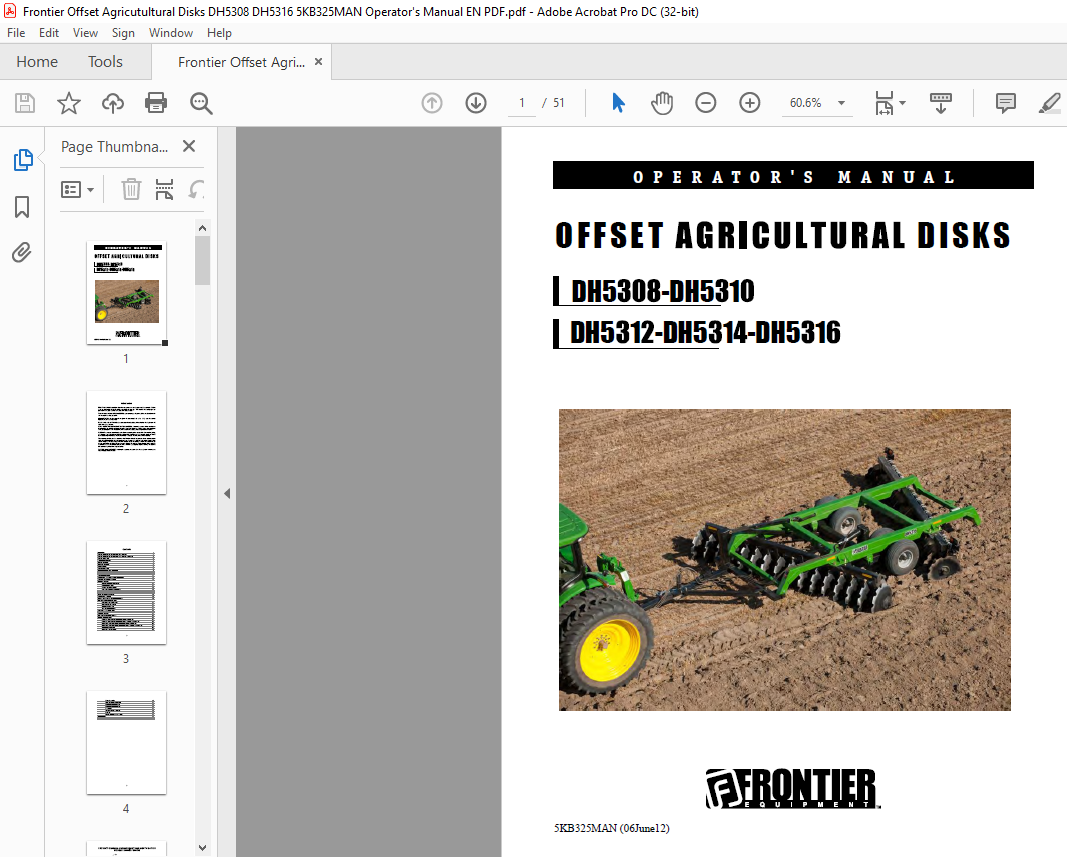
Task: Open Page Thumbnails sidebar icon
Action: pyautogui.click(x=22, y=160)
